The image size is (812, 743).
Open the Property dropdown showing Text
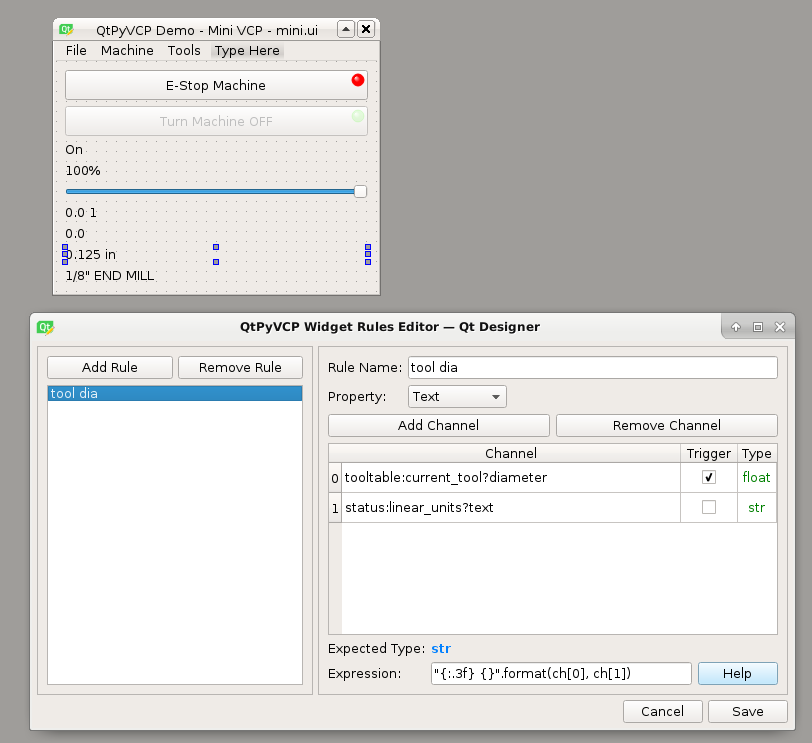(457, 397)
